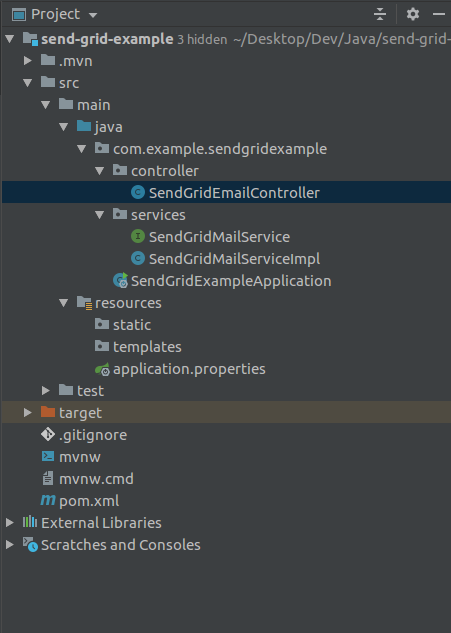The width and height of the screenshot is (451, 633).
Task: Collapse the resources folder arrow
Action: [x=64, y=303]
